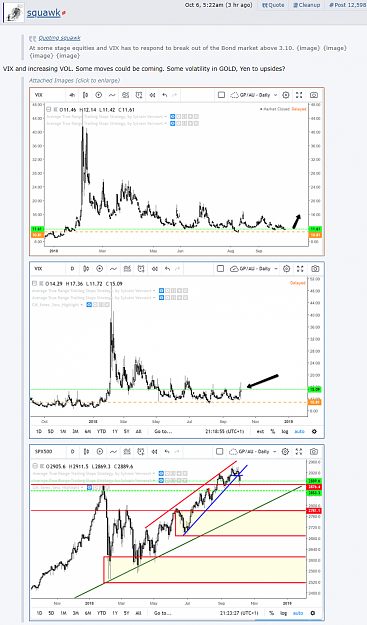
Task: Click squawk's avatar picture
Action: tap(14, 12)
